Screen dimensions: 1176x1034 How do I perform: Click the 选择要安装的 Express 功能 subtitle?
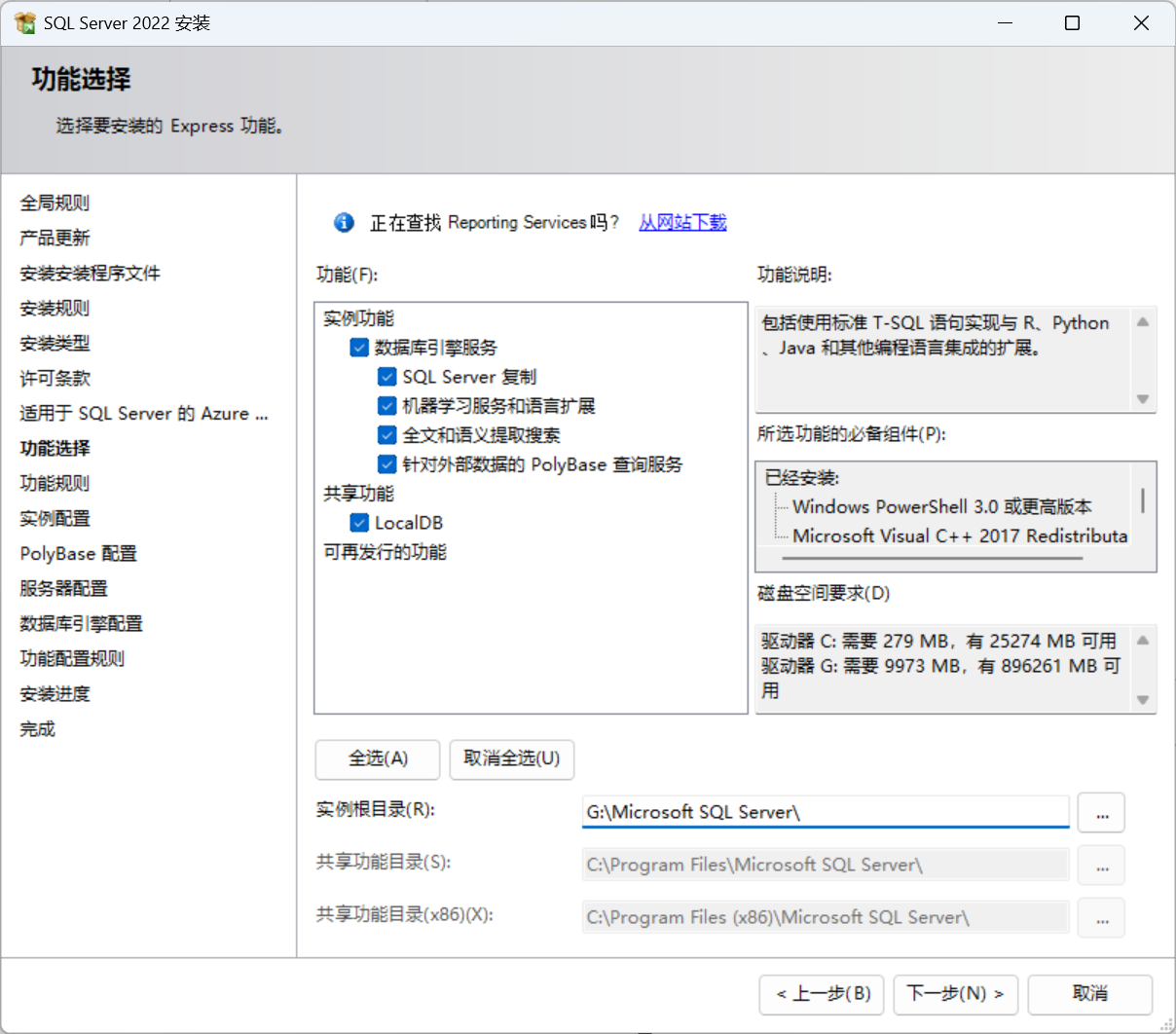(x=169, y=126)
